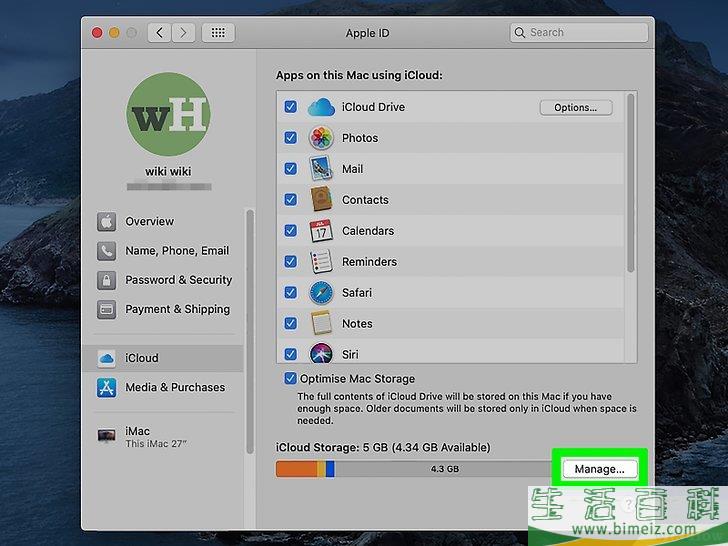
Task: Disable Optimise Mac Storage checkbox
Action: coord(291,378)
